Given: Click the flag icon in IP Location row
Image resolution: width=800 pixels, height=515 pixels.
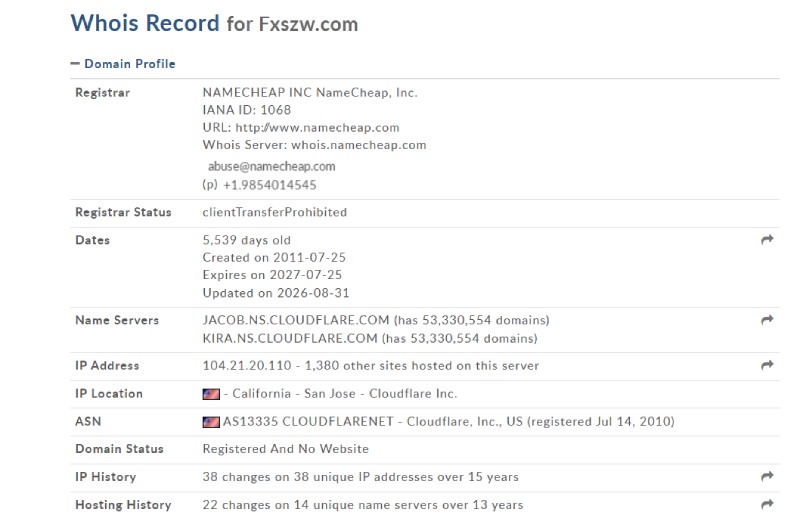Looking at the screenshot, I should click(211, 394).
